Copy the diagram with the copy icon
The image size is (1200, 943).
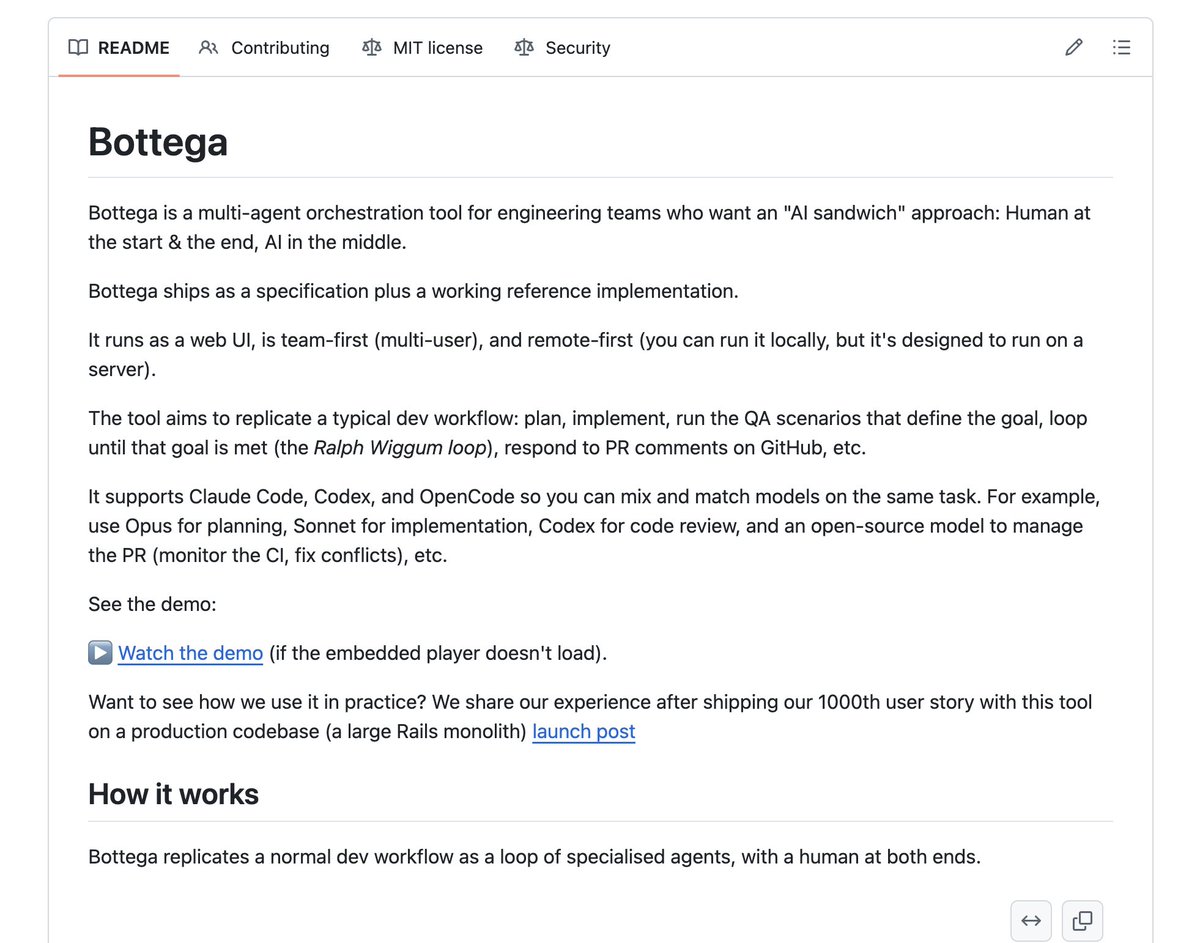tap(1082, 921)
